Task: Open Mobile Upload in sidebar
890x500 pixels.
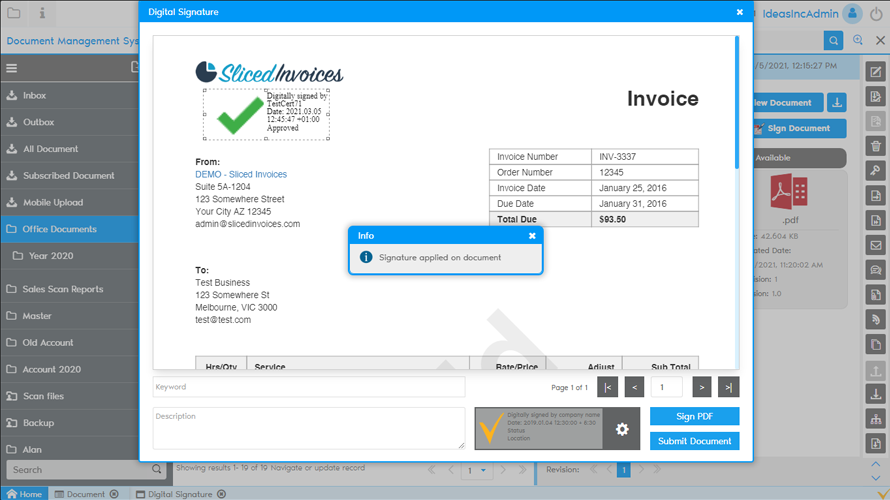Action: (x=69, y=202)
